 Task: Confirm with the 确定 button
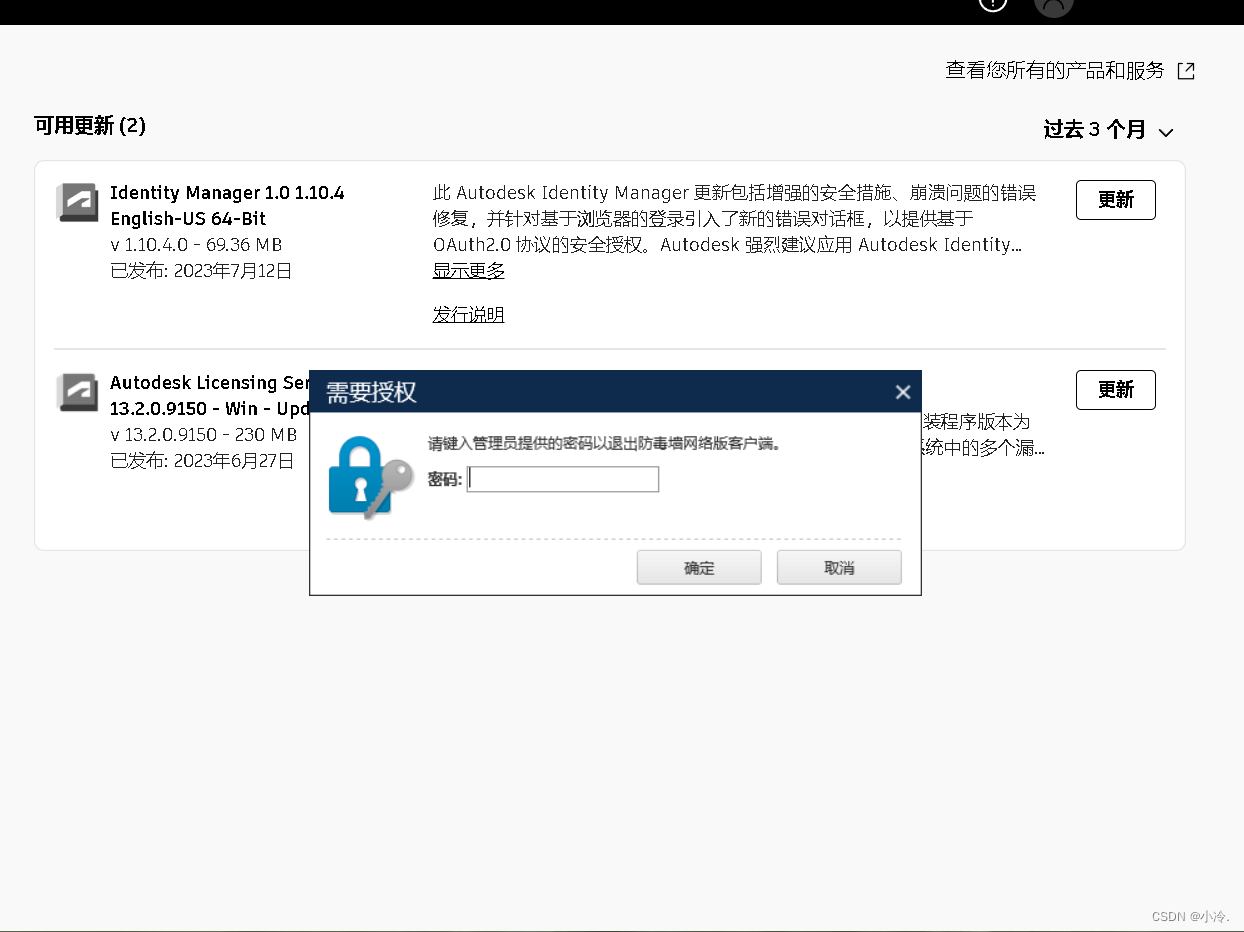[x=699, y=568]
